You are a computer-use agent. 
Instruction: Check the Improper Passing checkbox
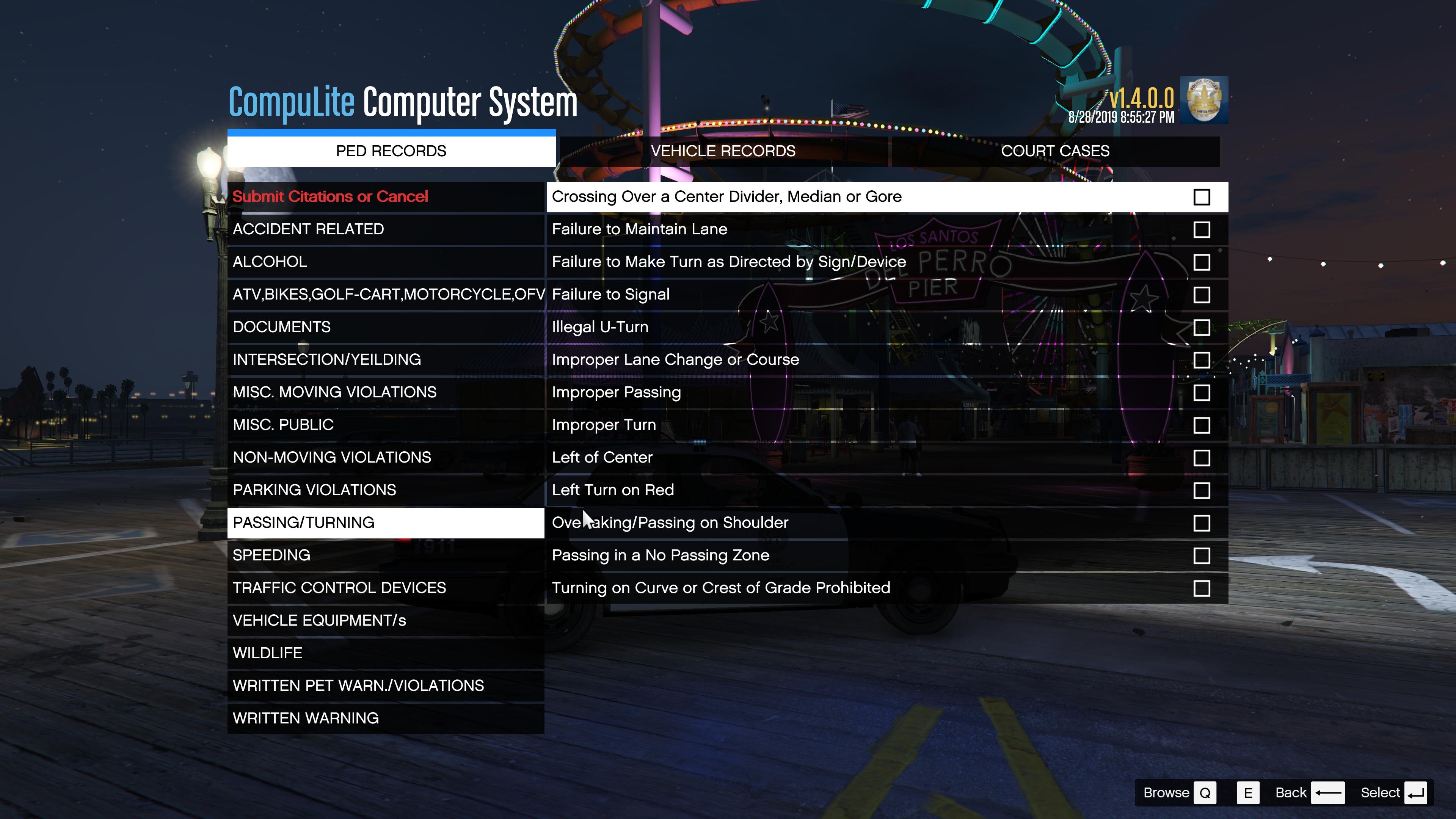pos(1201,393)
